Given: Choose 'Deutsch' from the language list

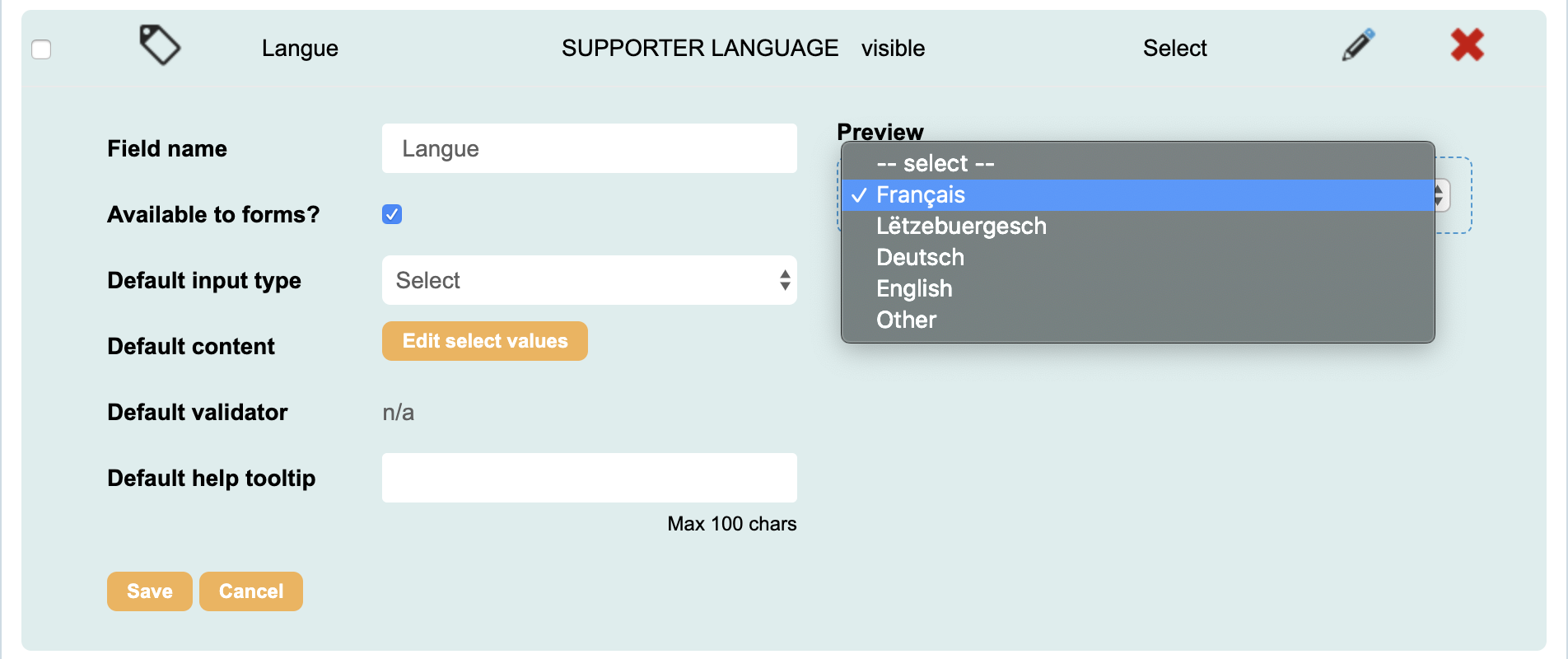Looking at the screenshot, I should 920,257.
